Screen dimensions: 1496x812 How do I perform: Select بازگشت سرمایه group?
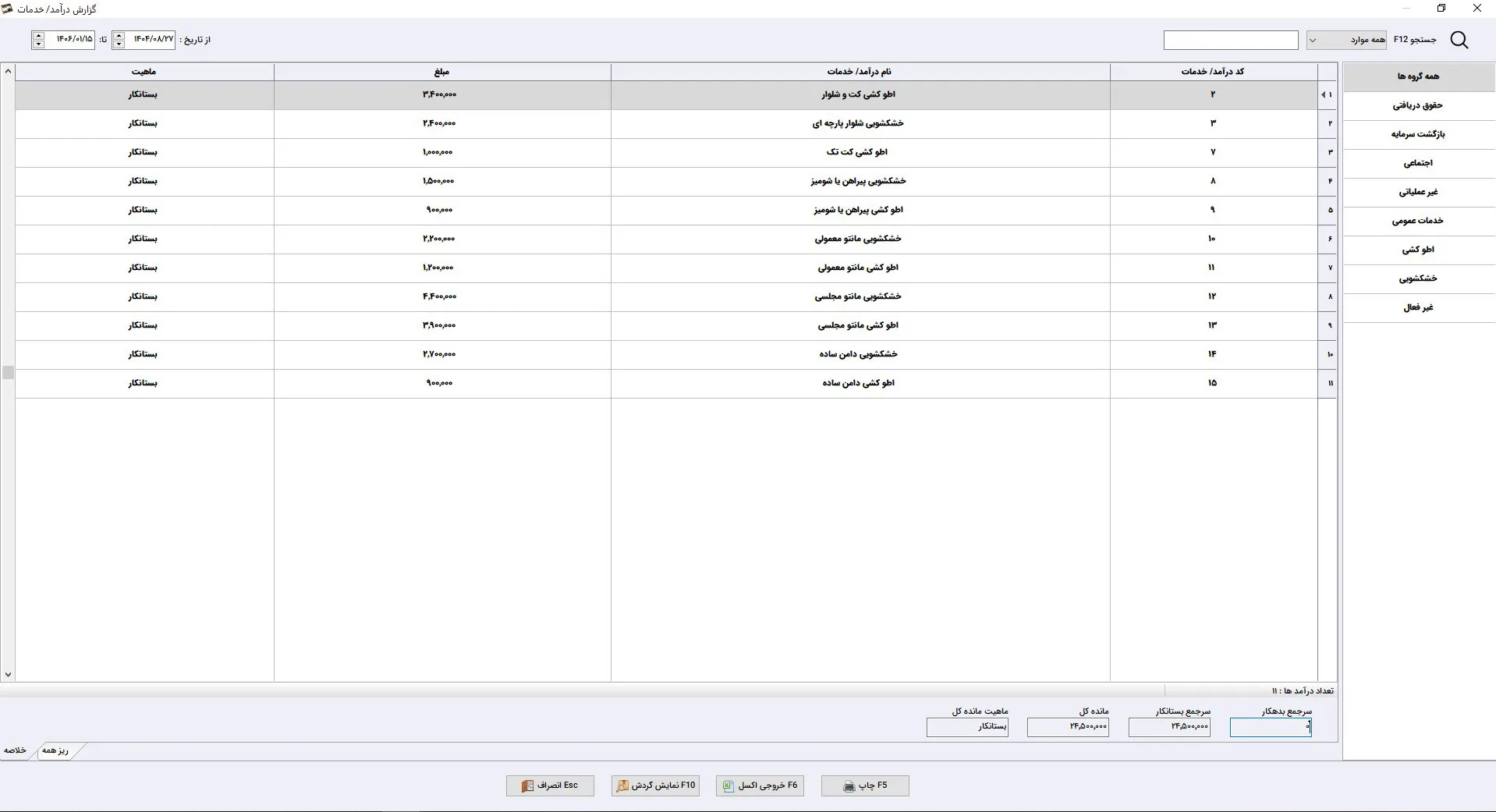pos(1419,134)
